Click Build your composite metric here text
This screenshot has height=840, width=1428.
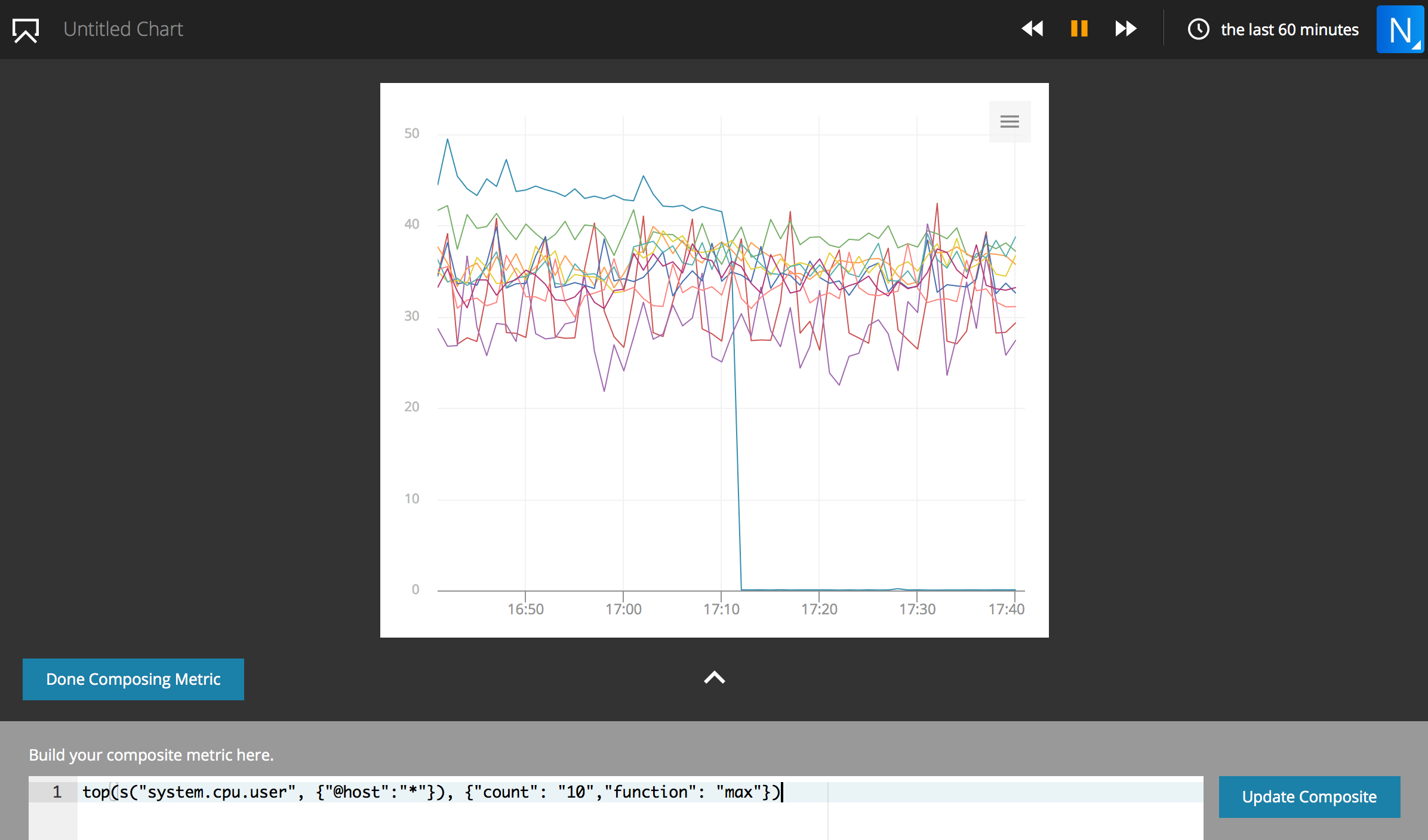click(151, 755)
